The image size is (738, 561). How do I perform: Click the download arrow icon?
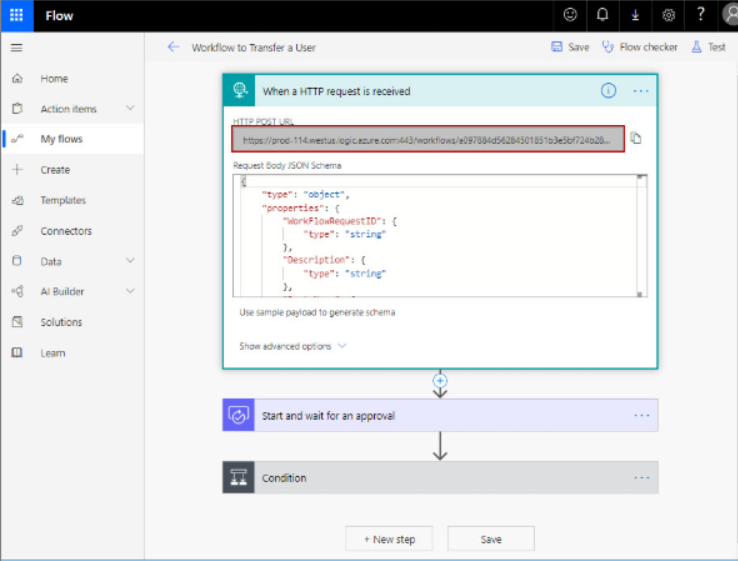[635, 15]
